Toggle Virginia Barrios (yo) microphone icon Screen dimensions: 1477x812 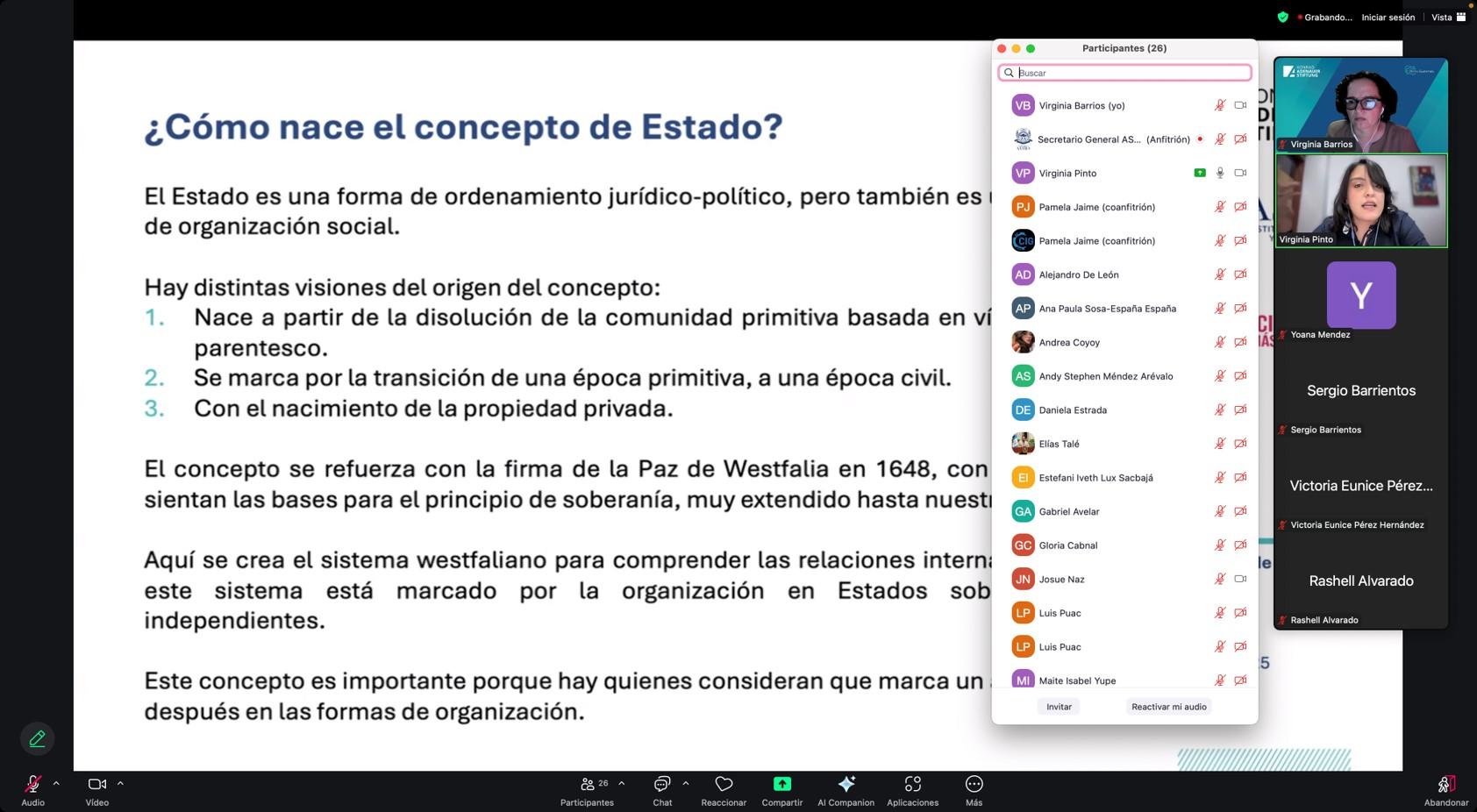point(1219,105)
